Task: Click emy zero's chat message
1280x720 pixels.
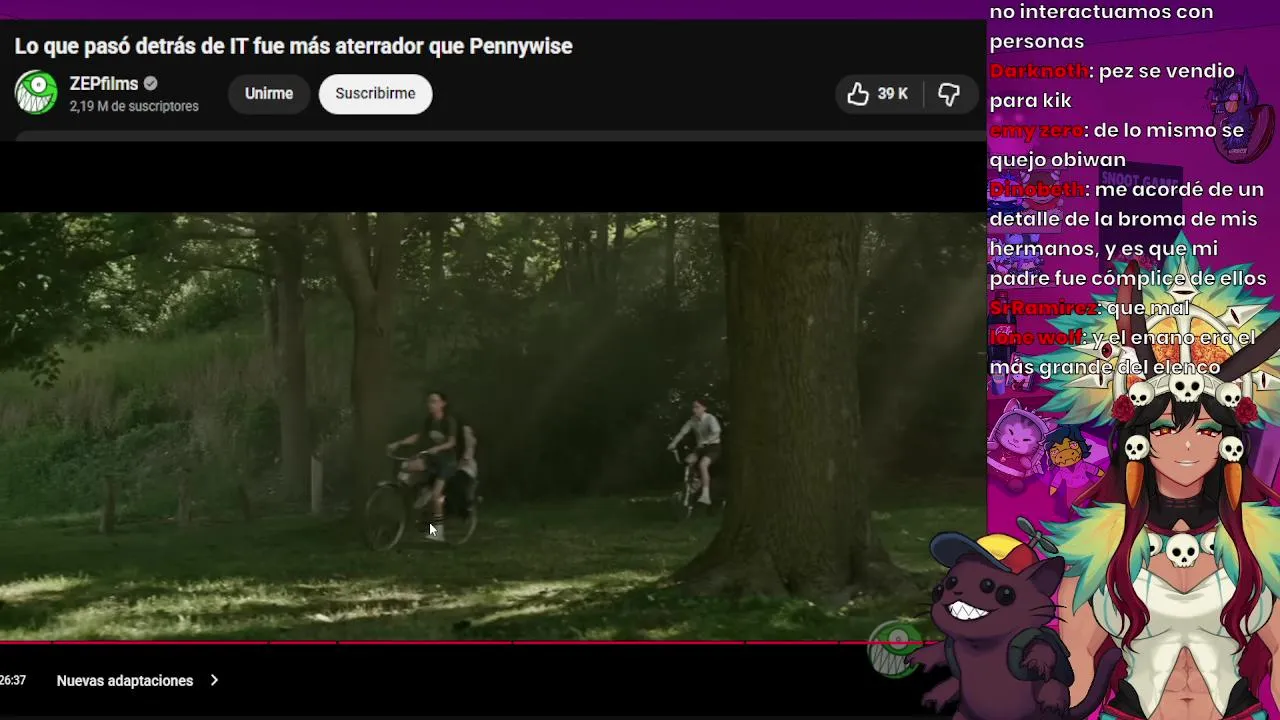Action: (1117, 145)
